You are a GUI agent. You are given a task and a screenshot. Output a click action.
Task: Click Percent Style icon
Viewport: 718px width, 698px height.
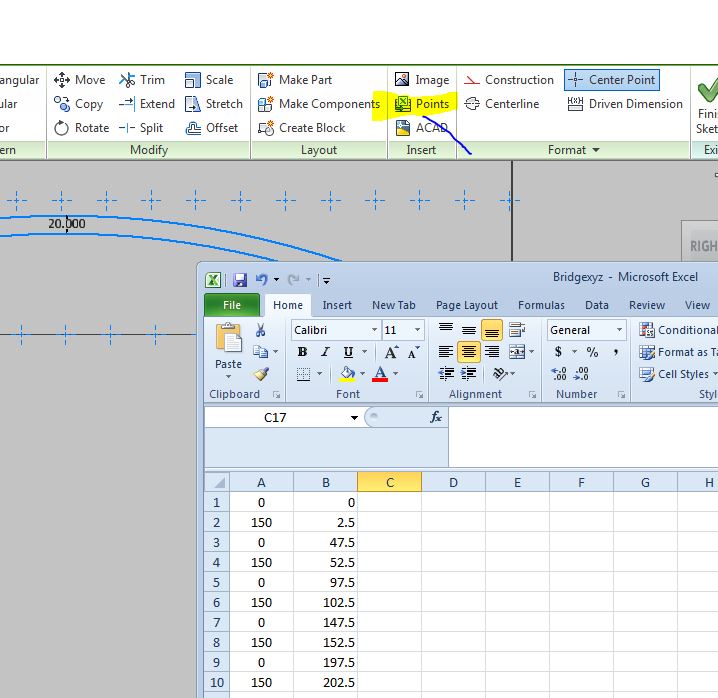592,352
